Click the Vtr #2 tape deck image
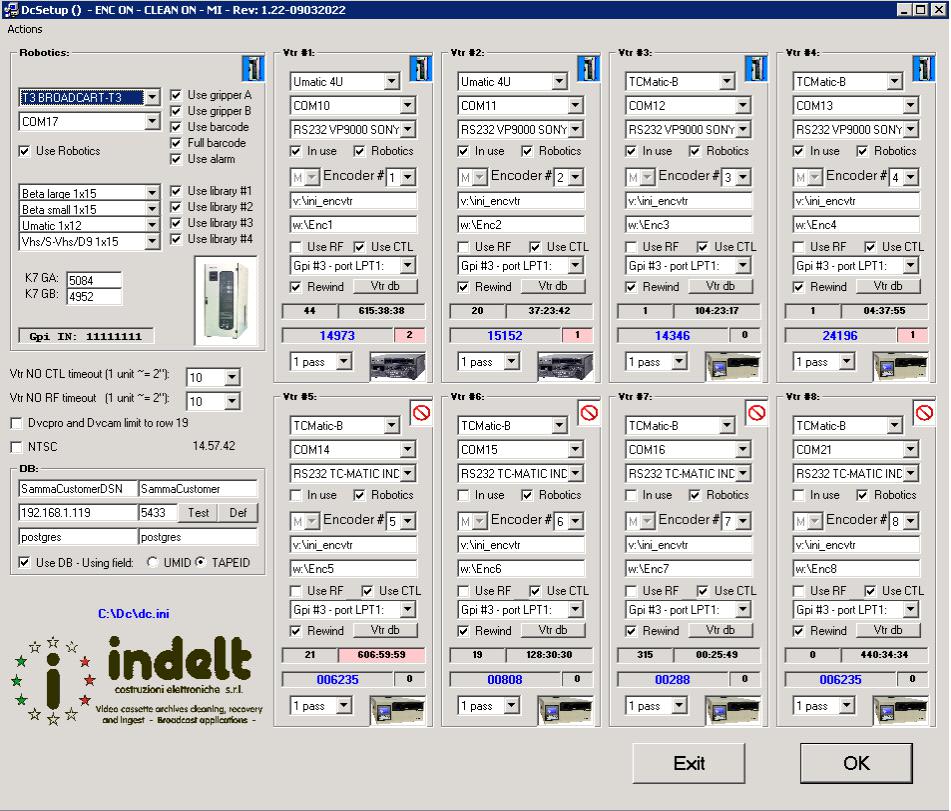The height and width of the screenshot is (811, 951). [565, 366]
